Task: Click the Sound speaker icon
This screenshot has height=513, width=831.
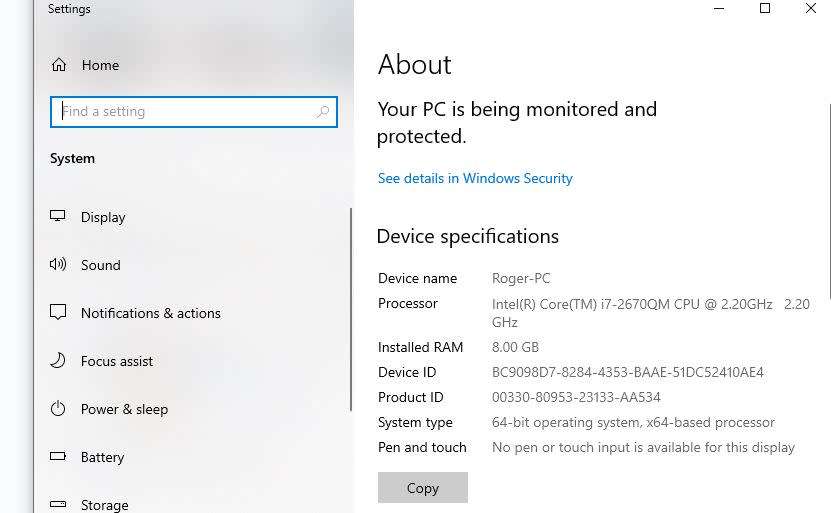Action: [x=58, y=265]
